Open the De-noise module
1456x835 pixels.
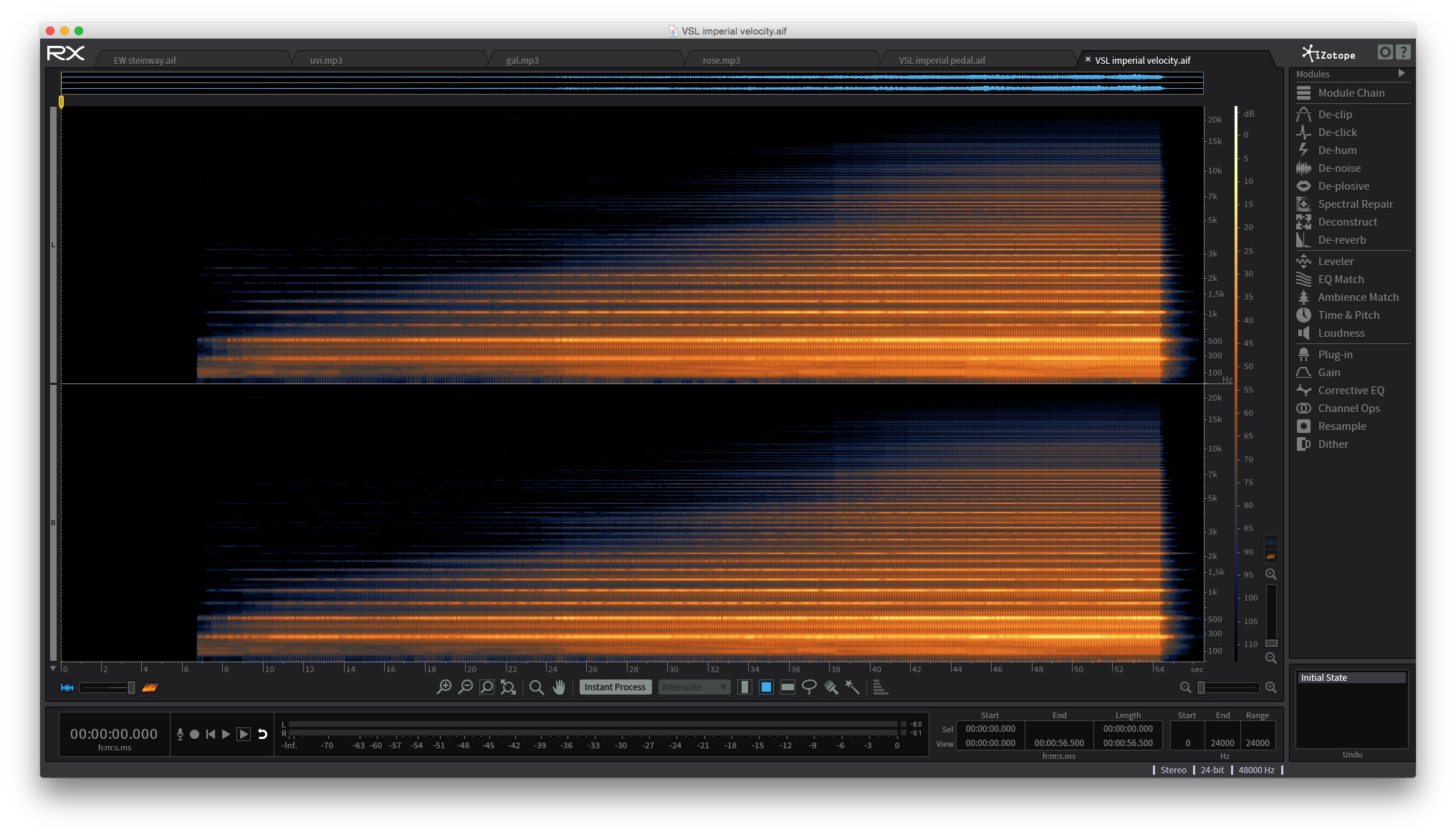tap(1338, 168)
